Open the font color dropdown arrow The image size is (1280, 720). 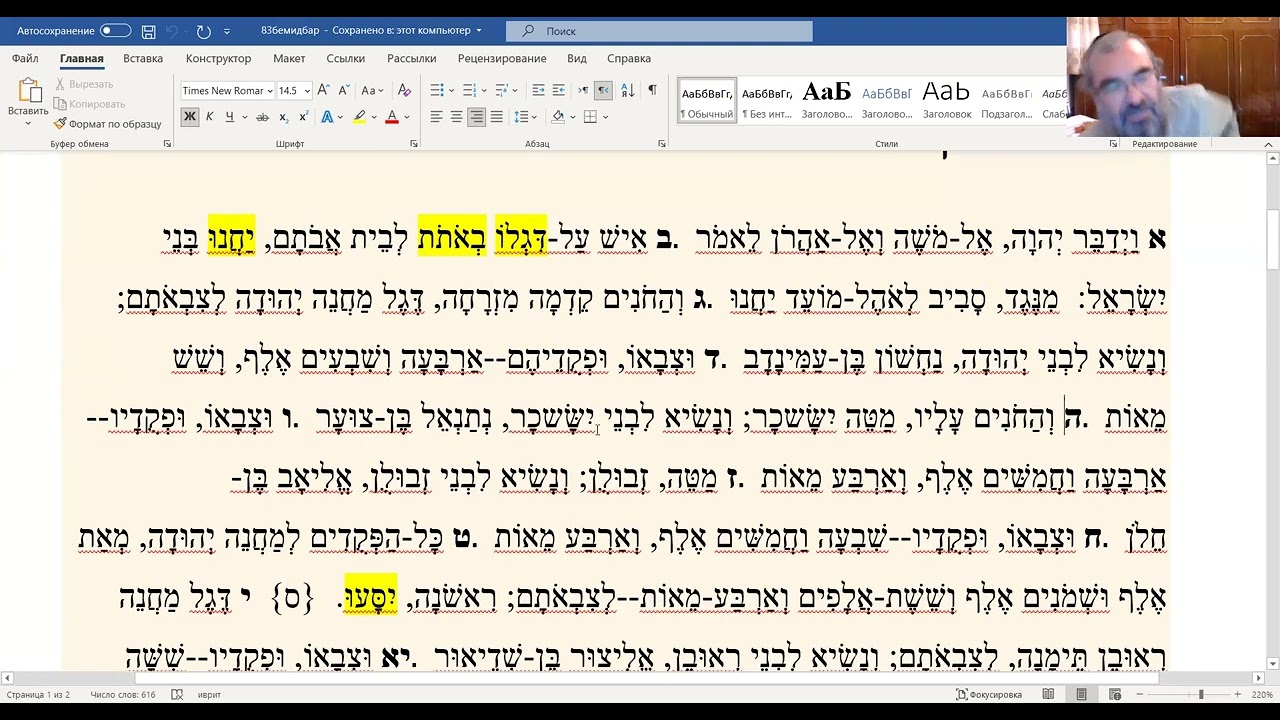[x=407, y=117]
